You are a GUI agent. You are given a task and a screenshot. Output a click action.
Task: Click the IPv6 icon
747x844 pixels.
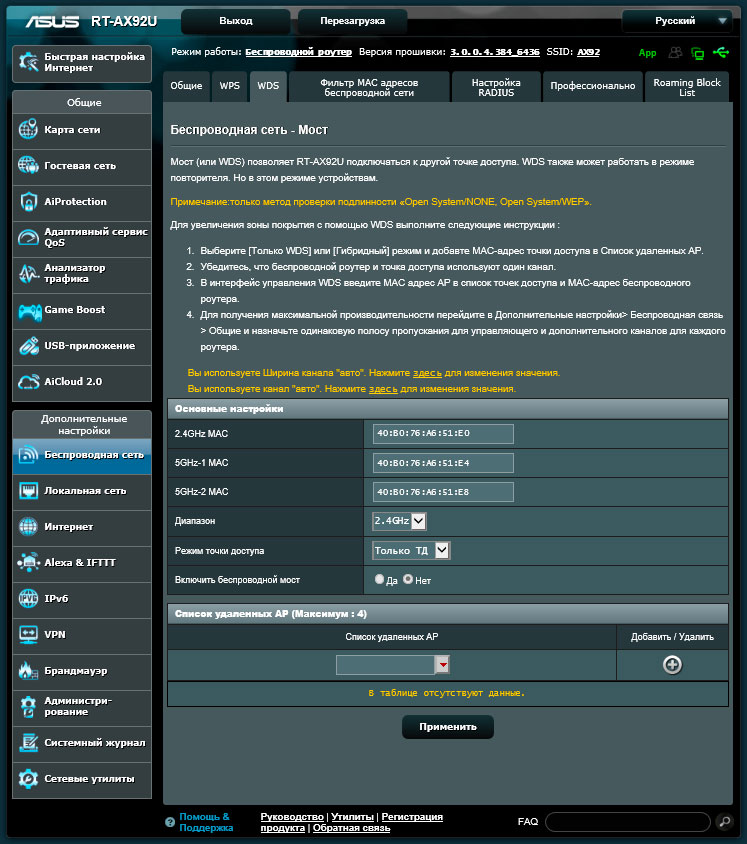point(28,599)
